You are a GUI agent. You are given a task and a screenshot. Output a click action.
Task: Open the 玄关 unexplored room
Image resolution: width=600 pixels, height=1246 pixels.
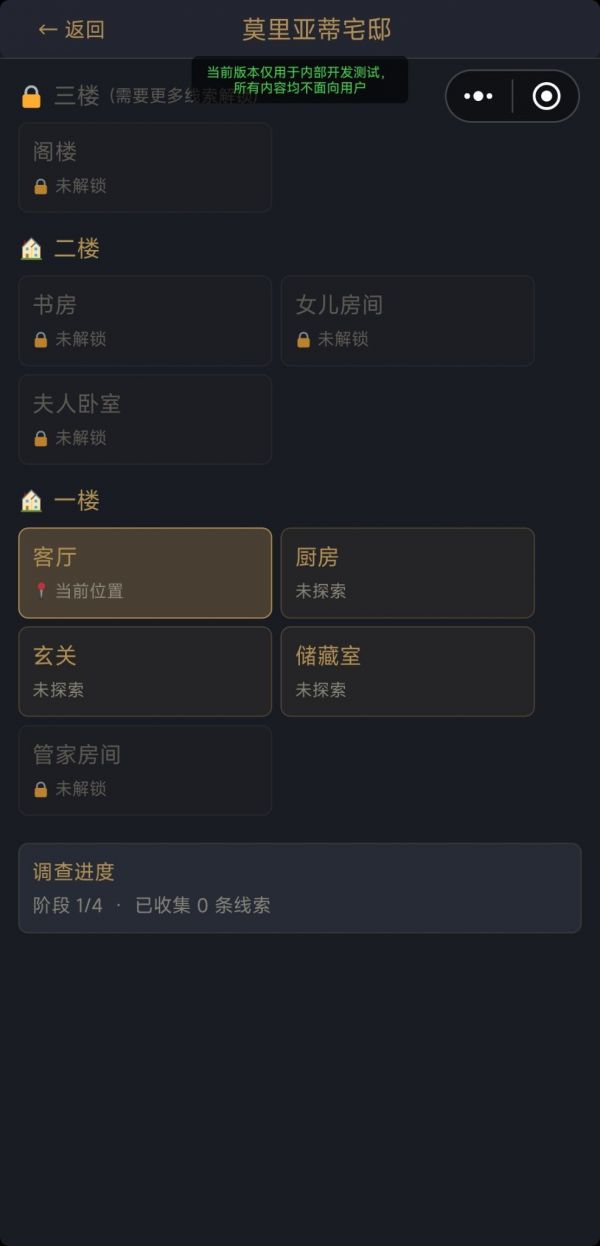click(x=145, y=671)
